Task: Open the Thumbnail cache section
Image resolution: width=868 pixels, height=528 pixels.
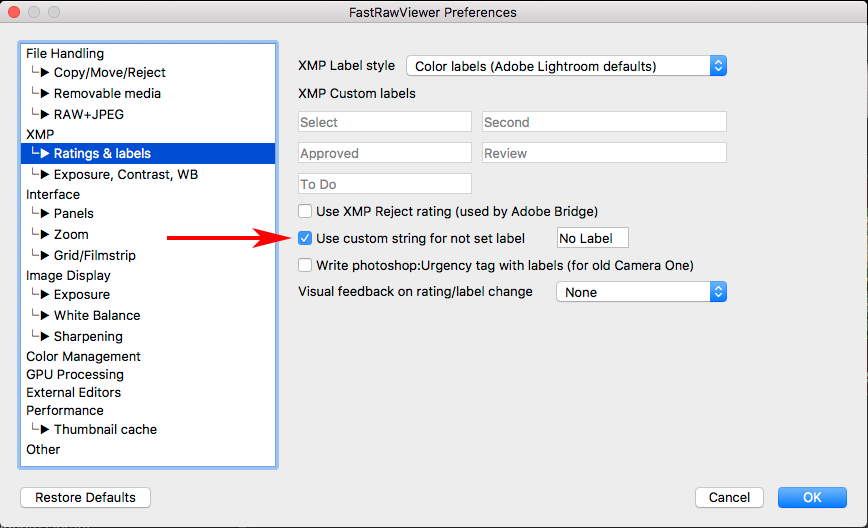Action: pyautogui.click(x=105, y=429)
